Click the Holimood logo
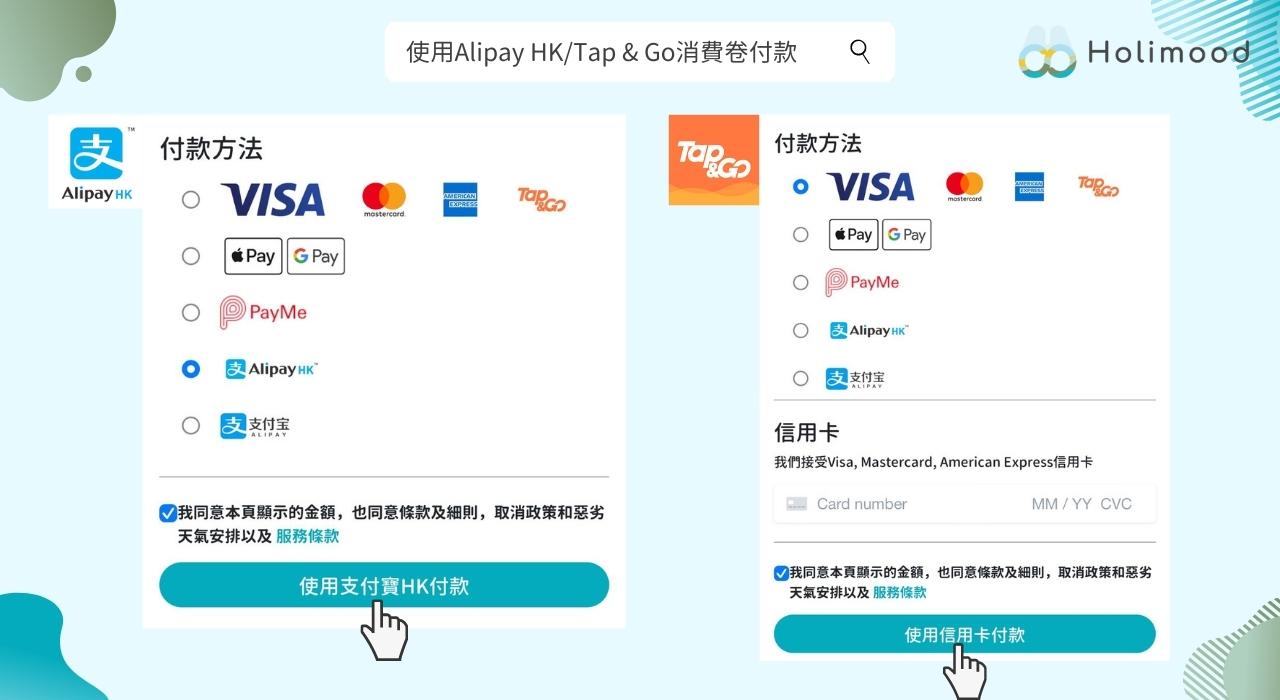The width and height of the screenshot is (1280, 700). [1135, 53]
